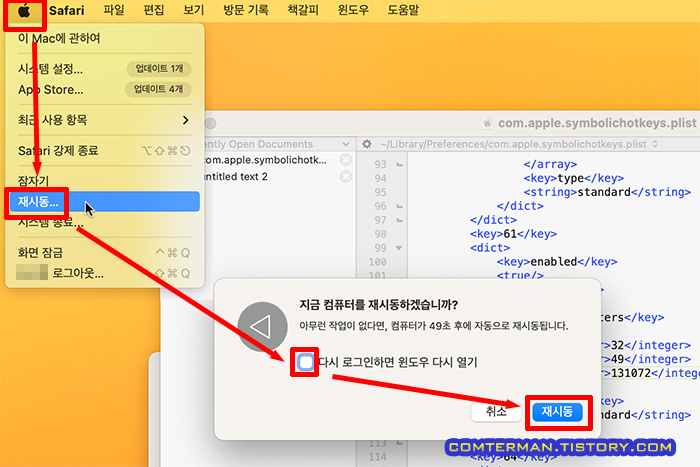Screen dimensions: 700x467
Task: Close untitled text 2 document
Action: coord(346,176)
